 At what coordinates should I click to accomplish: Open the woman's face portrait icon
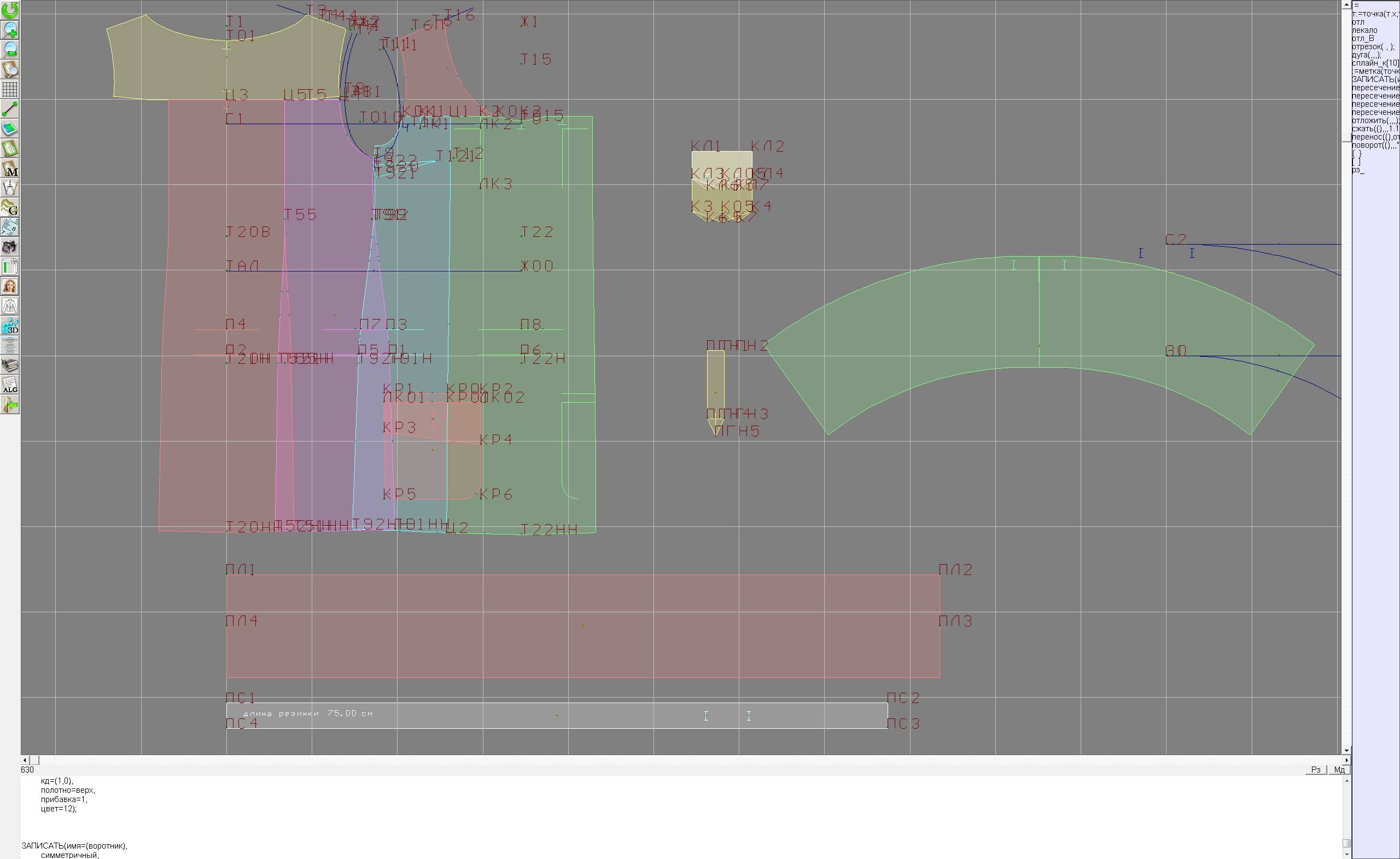(x=10, y=286)
